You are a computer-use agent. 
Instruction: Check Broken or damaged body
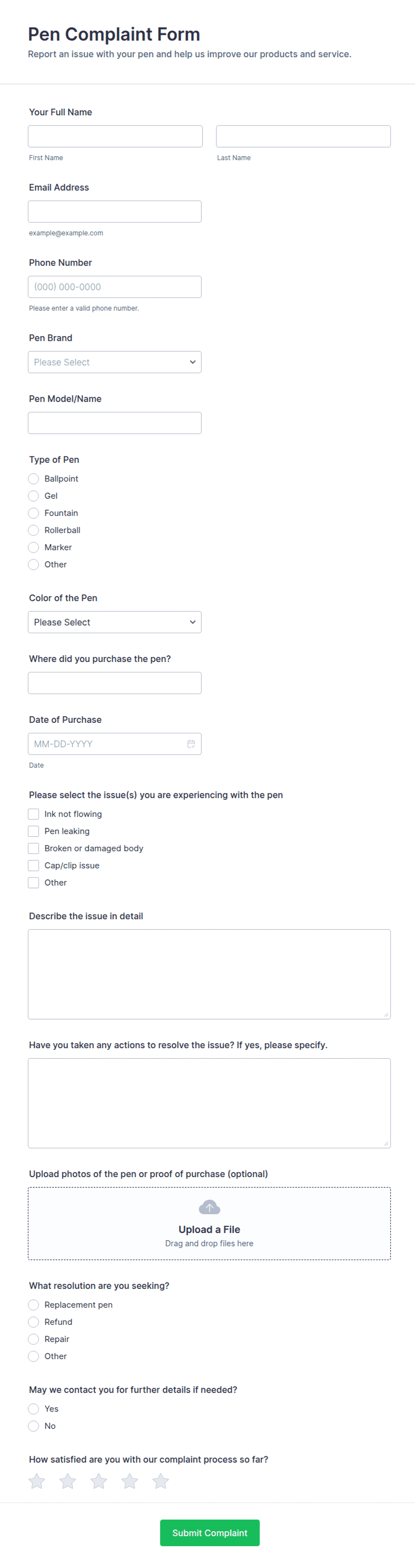click(x=33, y=848)
